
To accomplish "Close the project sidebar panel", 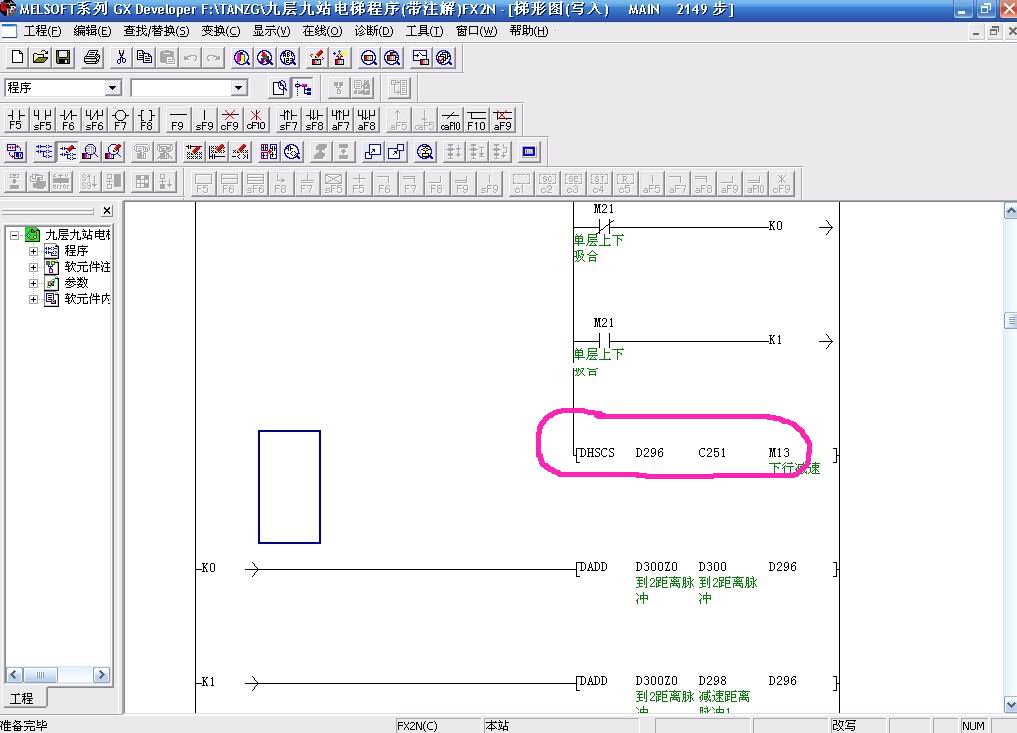I will click(x=107, y=211).
